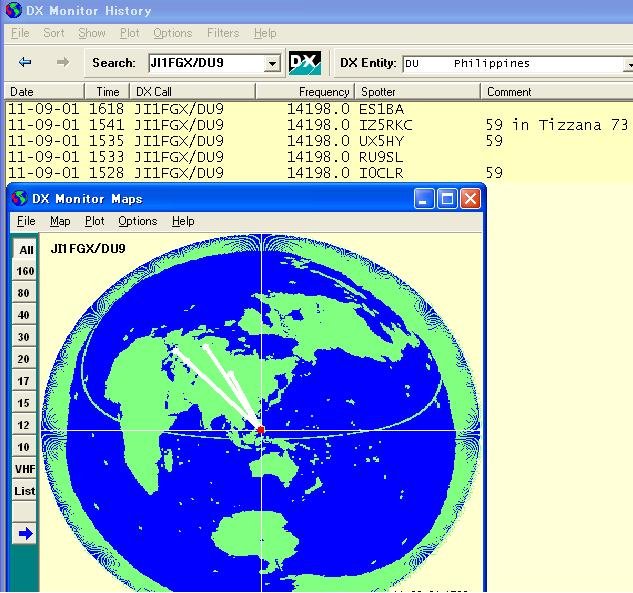Image resolution: width=633 pixels, height=593 pixels.
Task: Select spot row from spotter RU9SL
Action: [319, 157]
